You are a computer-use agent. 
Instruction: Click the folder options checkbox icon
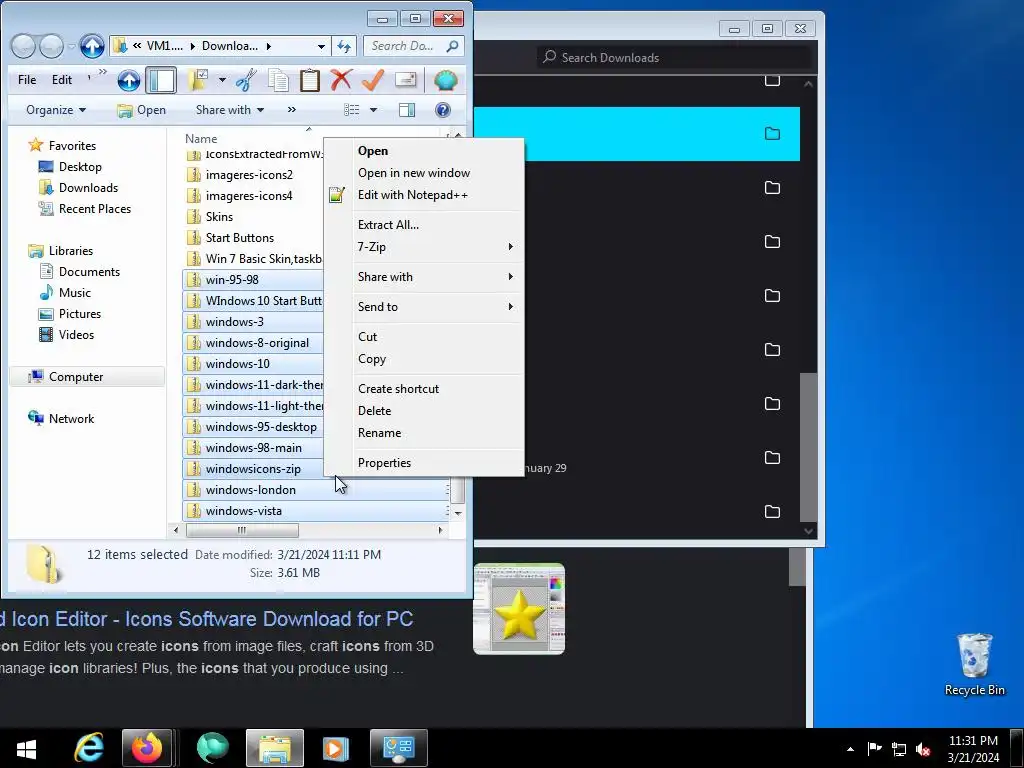198,80
